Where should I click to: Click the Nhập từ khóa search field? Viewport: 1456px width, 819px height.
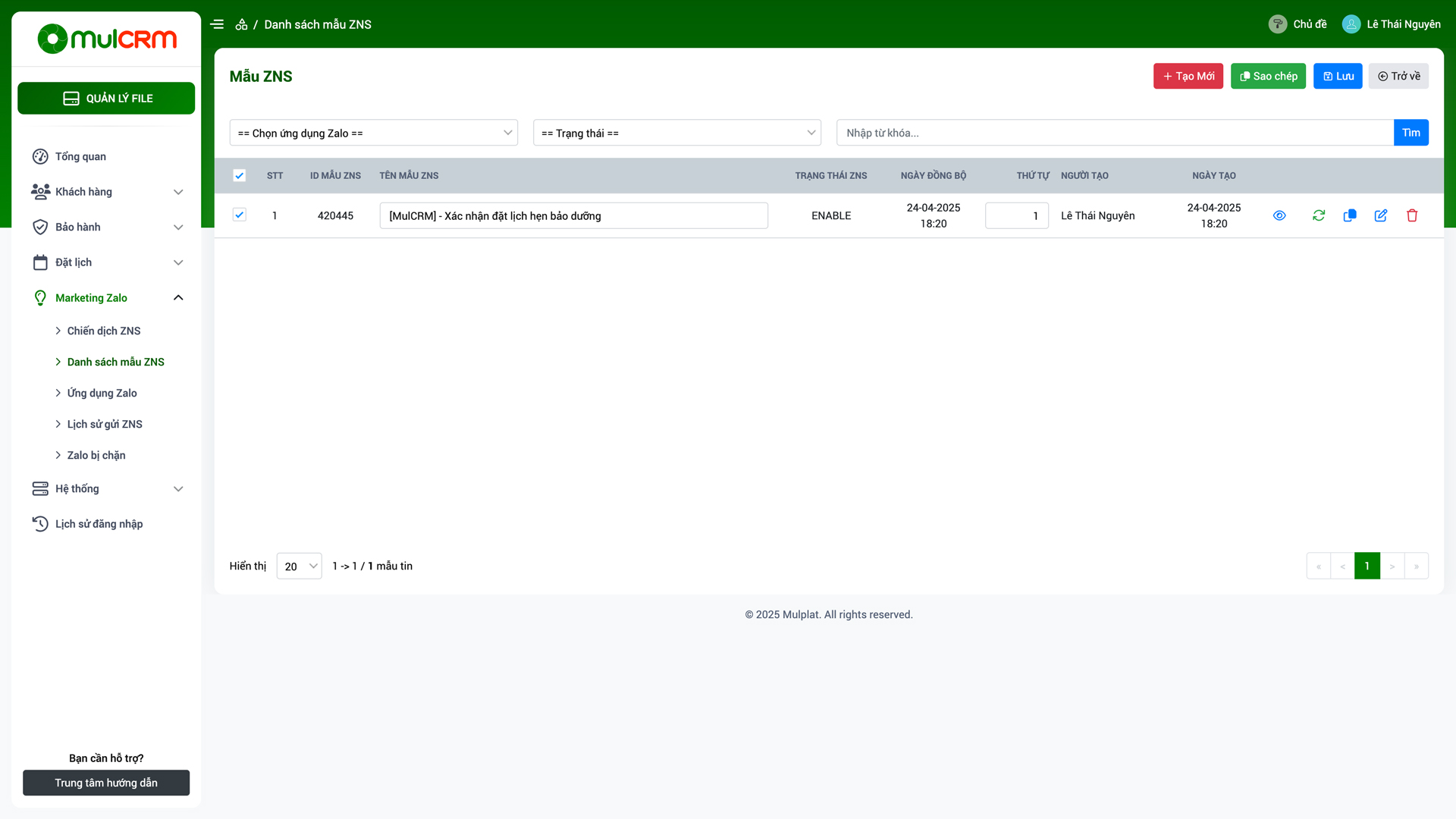[x=1115, y=133]
